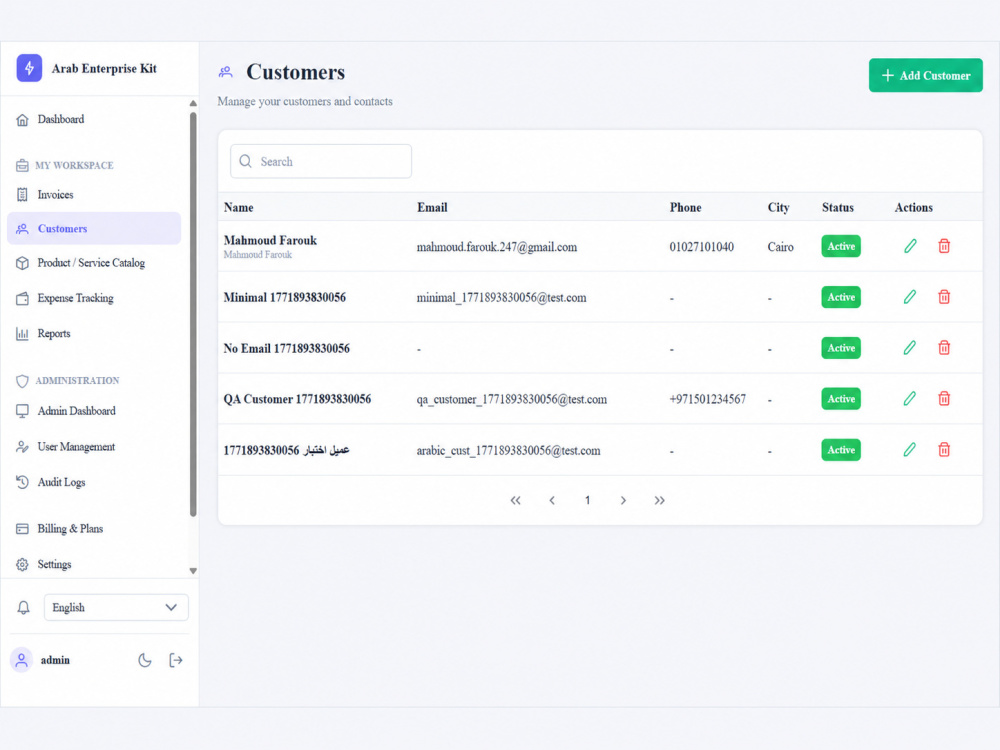
Task: Click the Active badge for No Email customer
Action: (x=841, y=348)
